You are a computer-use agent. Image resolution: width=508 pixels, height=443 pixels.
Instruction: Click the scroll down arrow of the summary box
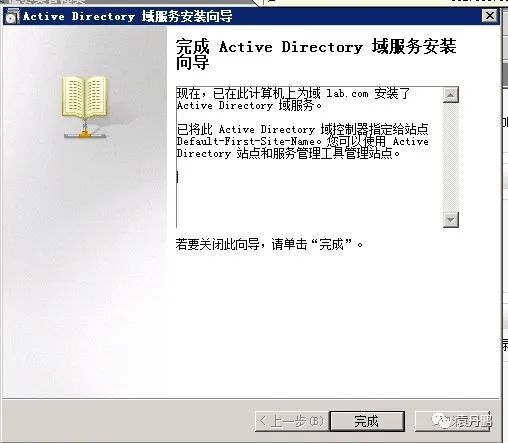tap(451, 220)
